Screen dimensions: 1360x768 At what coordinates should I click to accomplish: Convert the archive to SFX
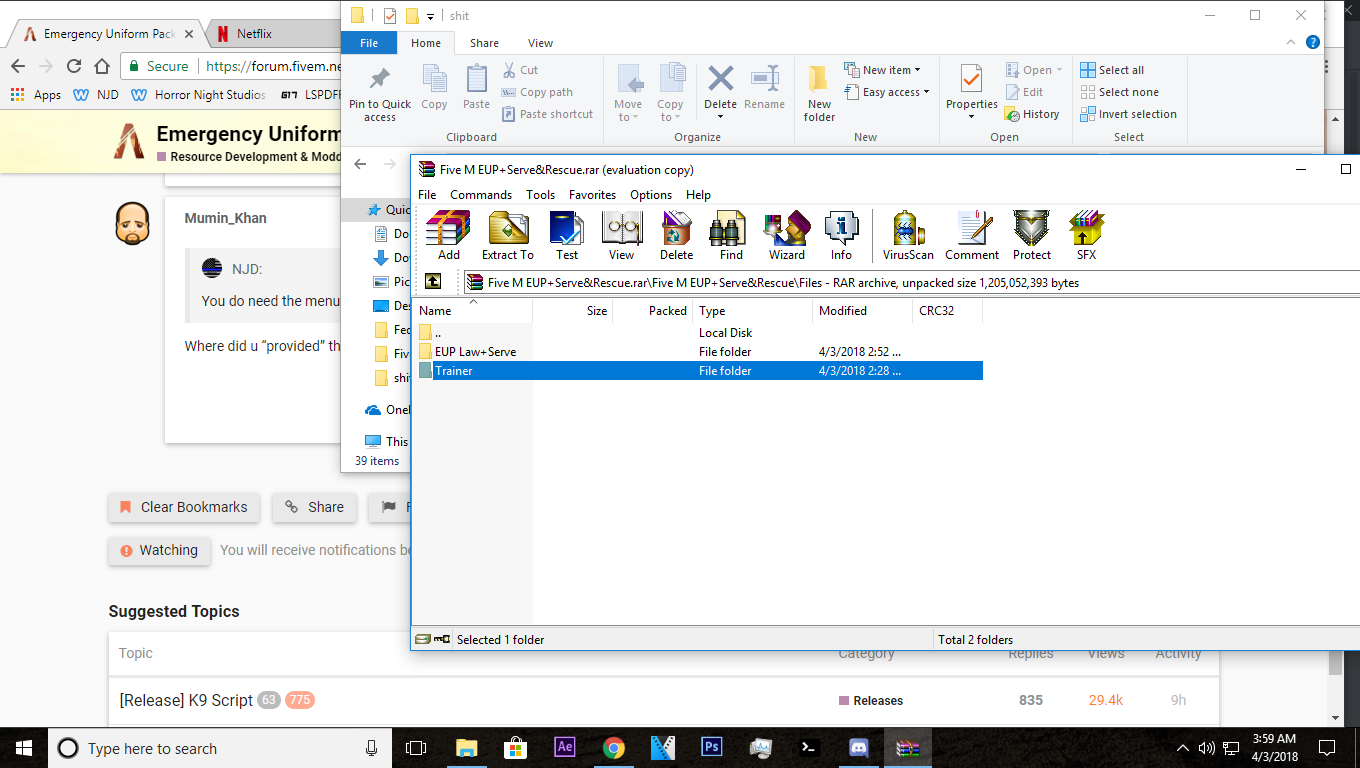(x=1085, y=235)
